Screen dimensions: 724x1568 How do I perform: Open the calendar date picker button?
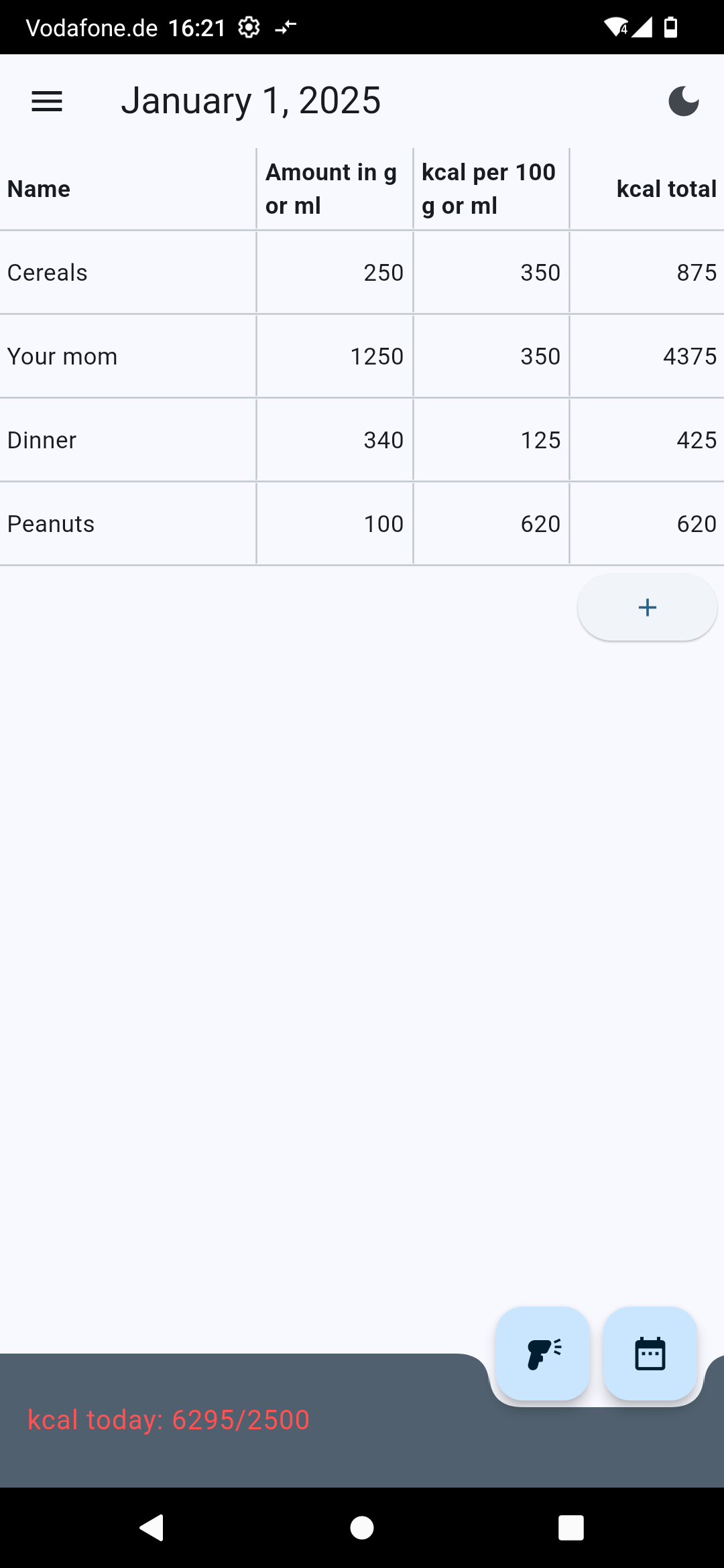coord(650,1354)
